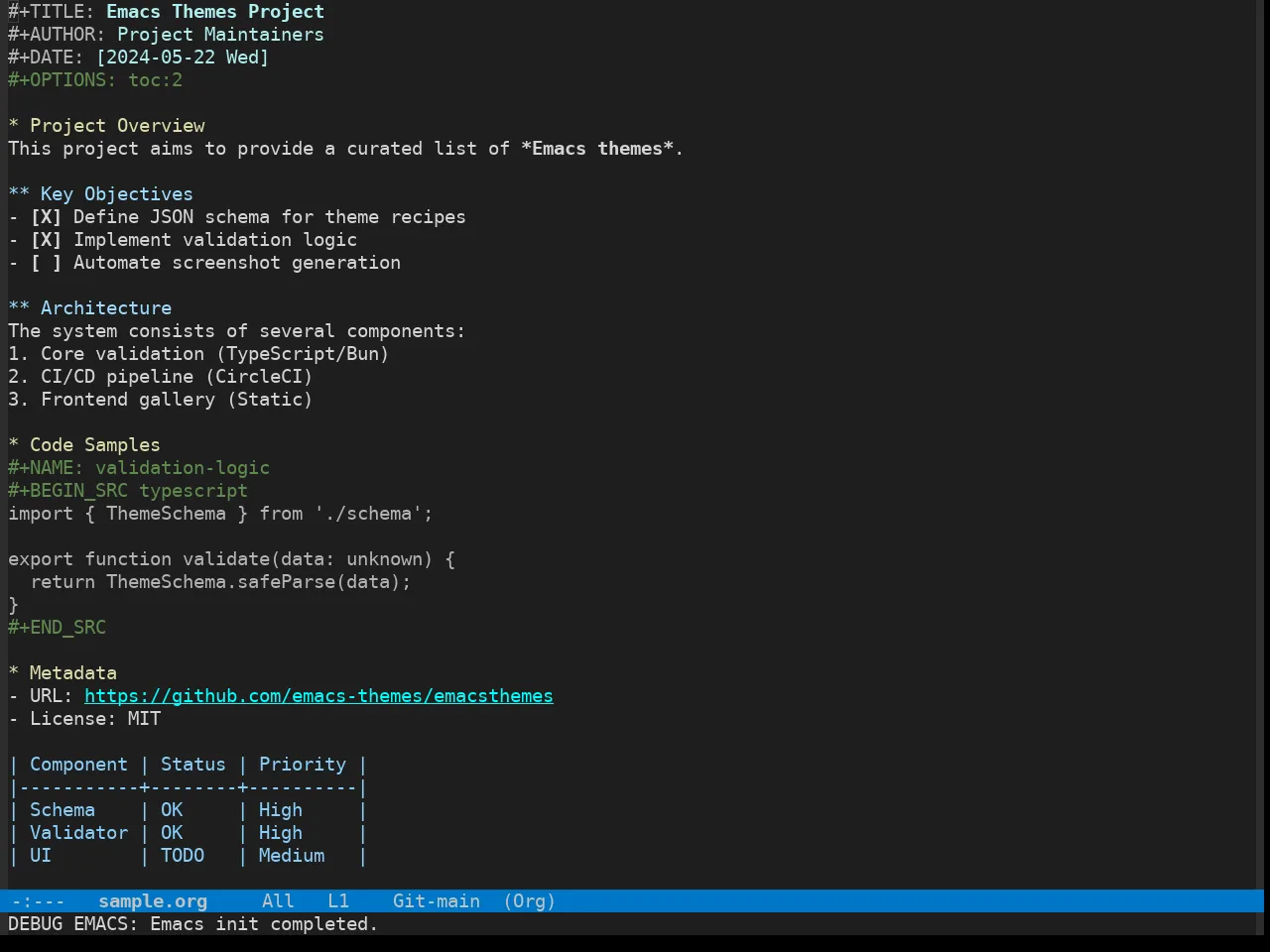Click the 'CI/CD pipeline (CircleCI)' list item
Viewport: 1270px width, 952px height.
click(161, 377)
